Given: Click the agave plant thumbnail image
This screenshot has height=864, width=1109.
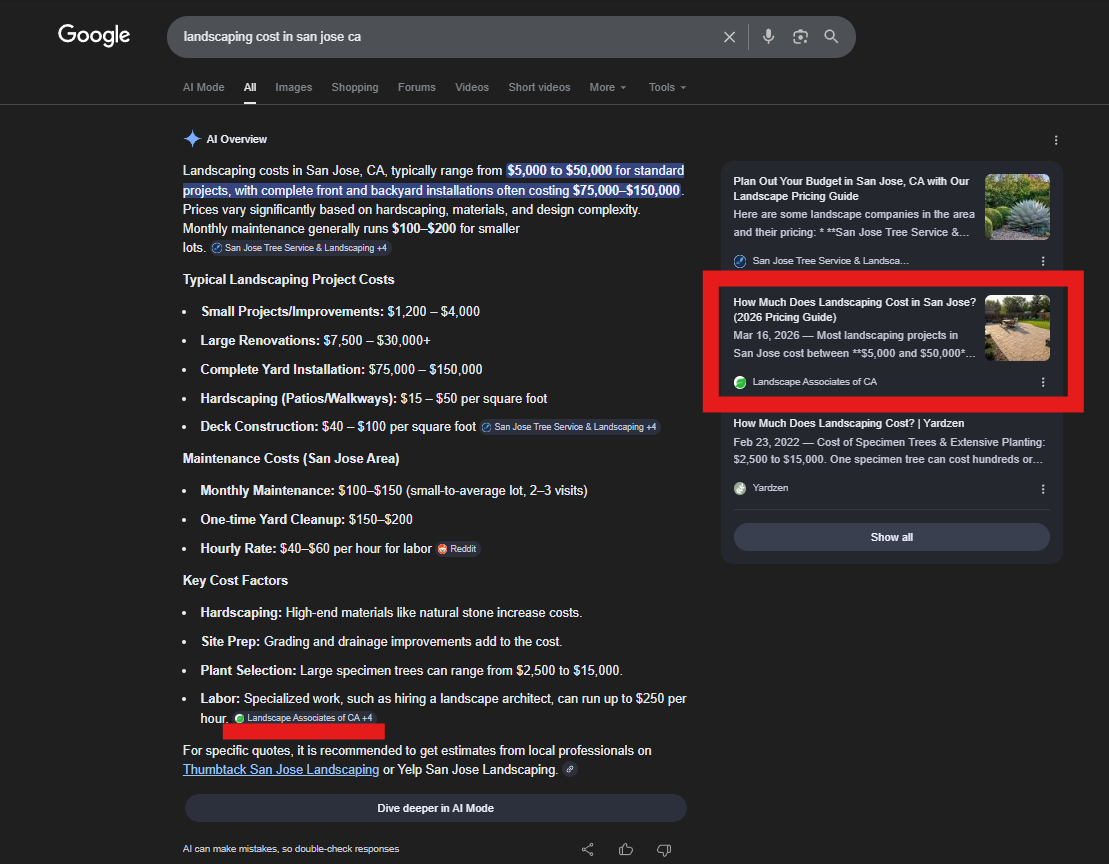Looking at the screenshot, I should 1017,206.
